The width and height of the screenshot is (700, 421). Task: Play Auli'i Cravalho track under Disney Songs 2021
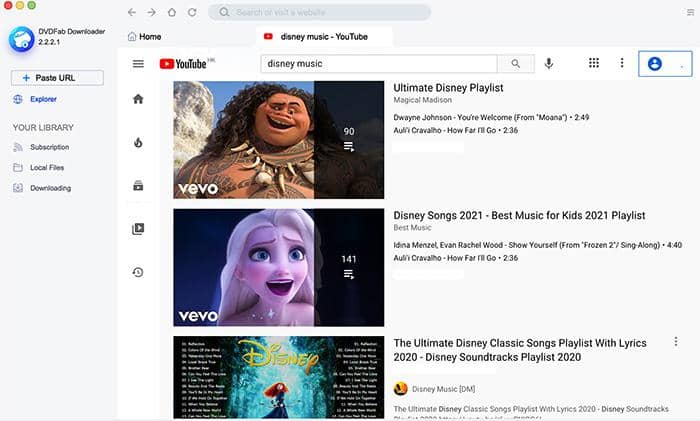(x=455, y=258)
